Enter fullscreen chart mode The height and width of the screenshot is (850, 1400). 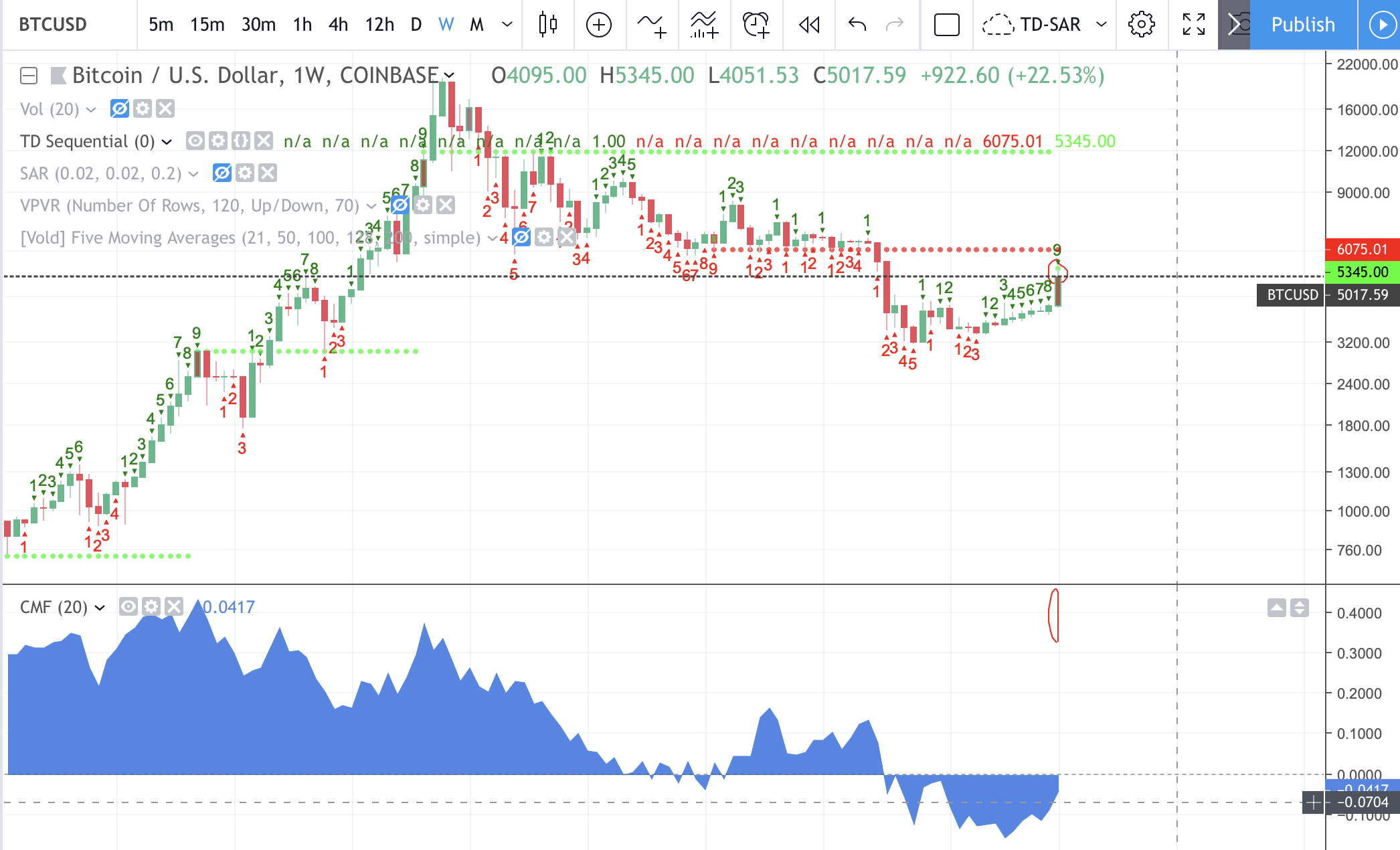[x=1193, y=25]
